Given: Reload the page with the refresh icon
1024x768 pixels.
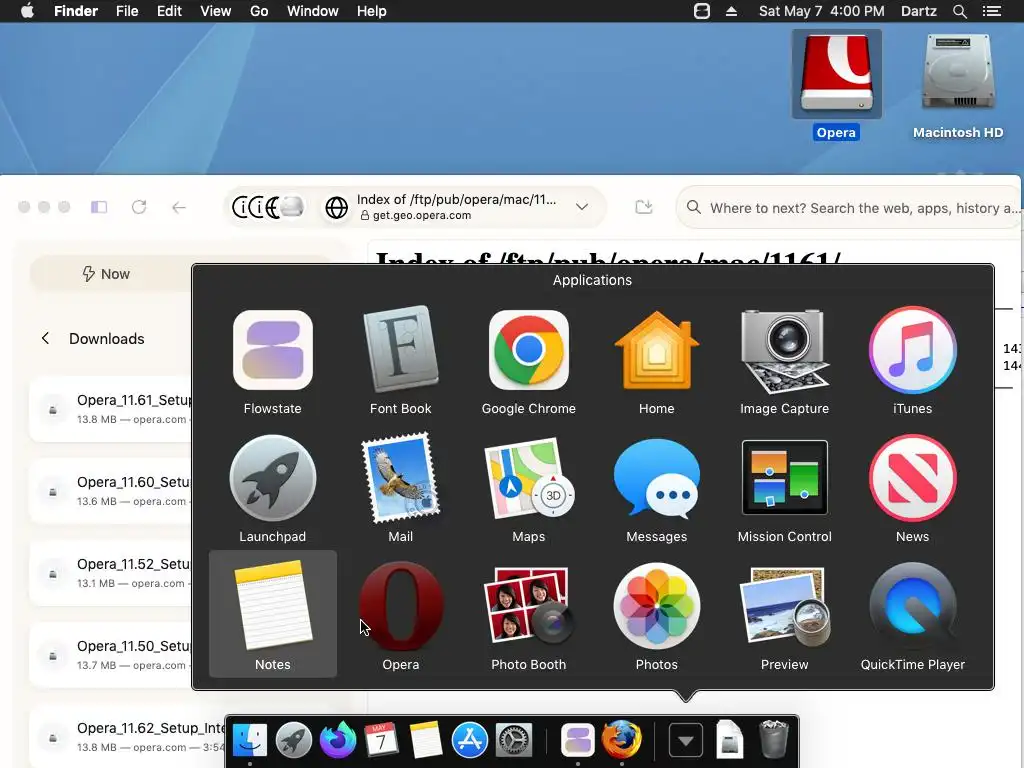Looking at the screenshot, I should pos(139,207).
